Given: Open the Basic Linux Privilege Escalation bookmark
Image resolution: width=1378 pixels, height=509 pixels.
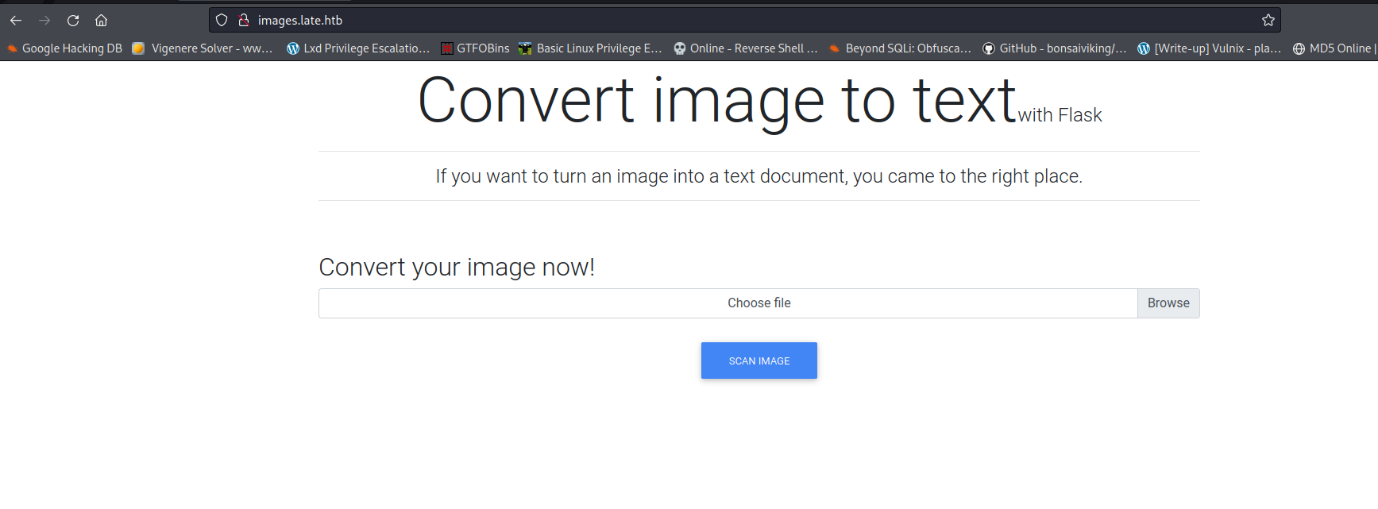Looking at the screenshot, I should click(591, 48).
